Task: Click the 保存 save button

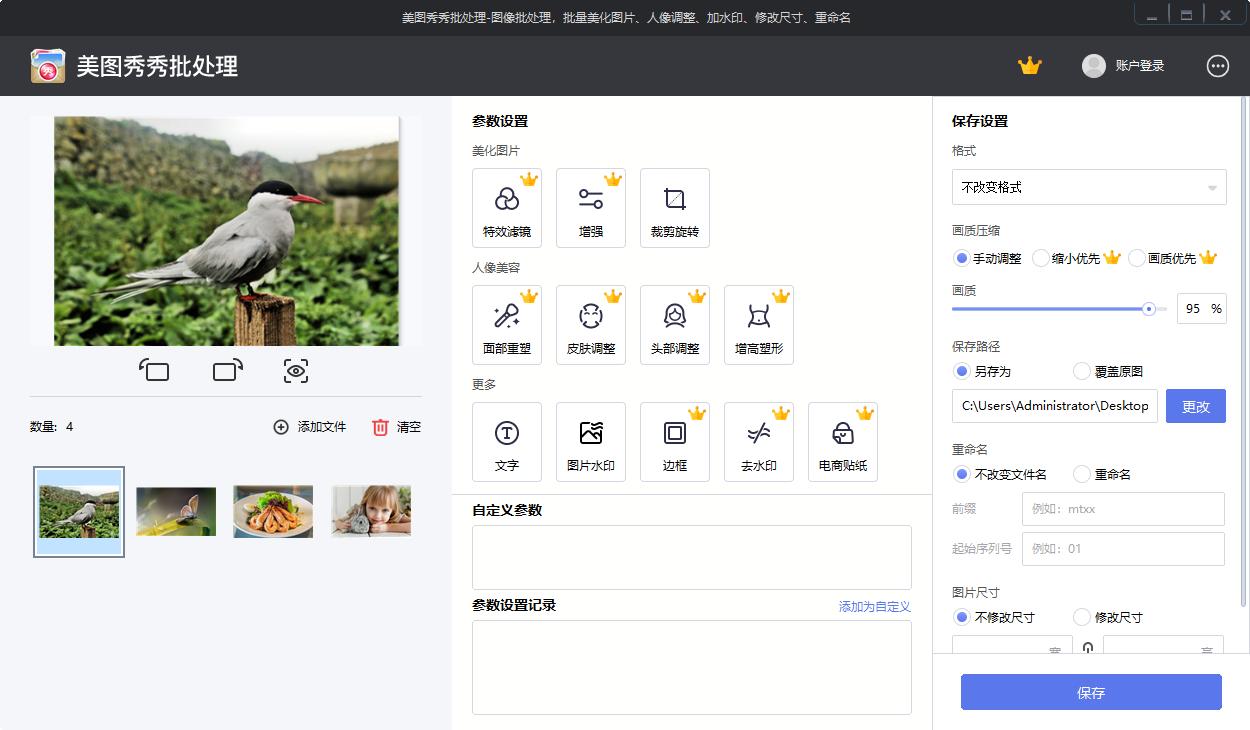Action: (1091, 692)
